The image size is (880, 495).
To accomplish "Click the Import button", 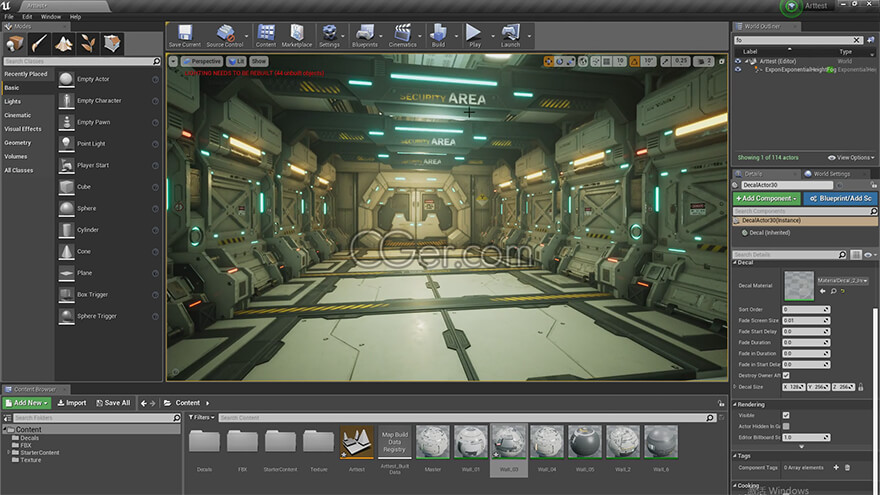I will pyautogui.click(x=72, y=403).
